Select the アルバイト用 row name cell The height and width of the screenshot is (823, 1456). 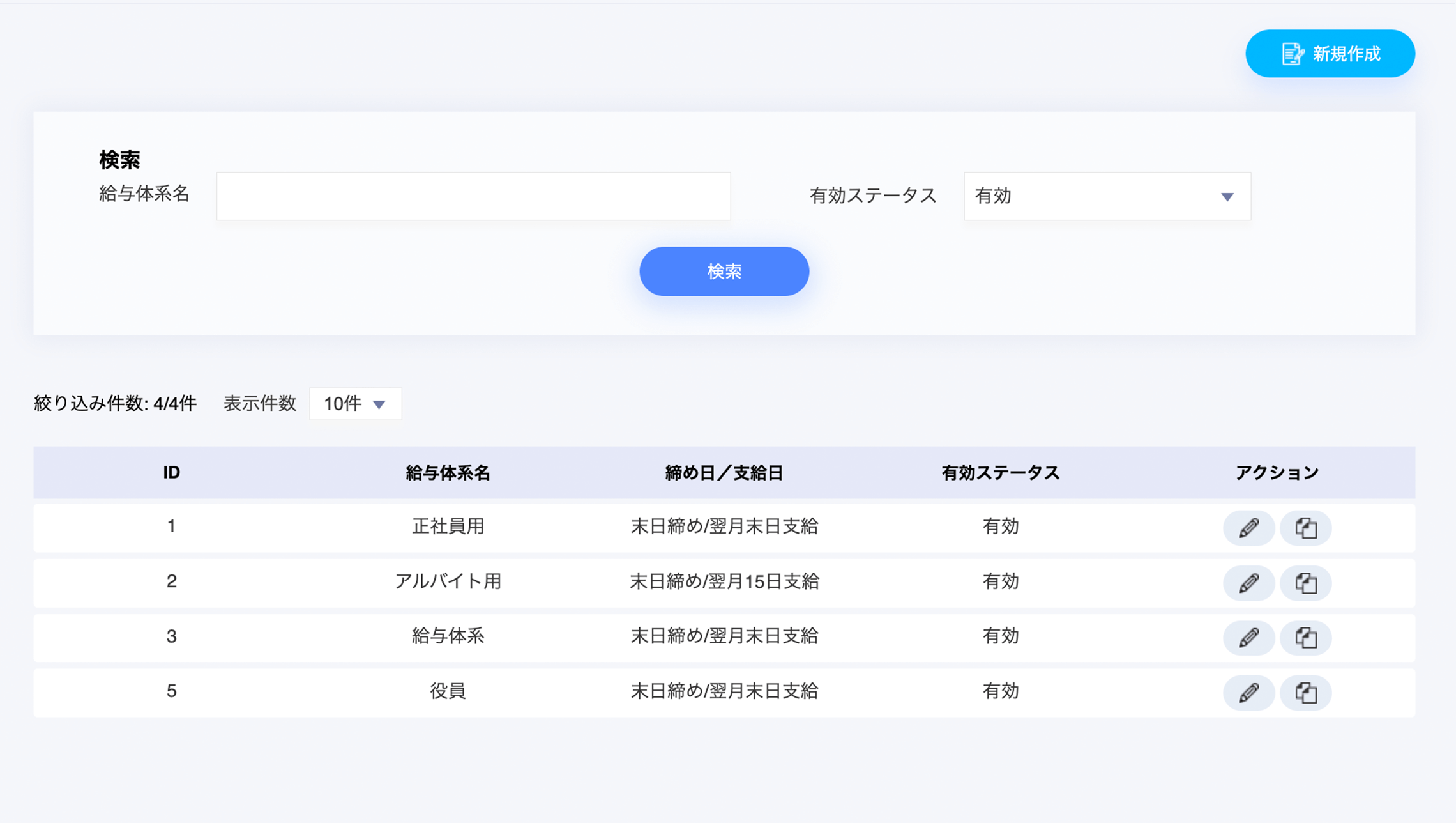[x=448, y=581]
